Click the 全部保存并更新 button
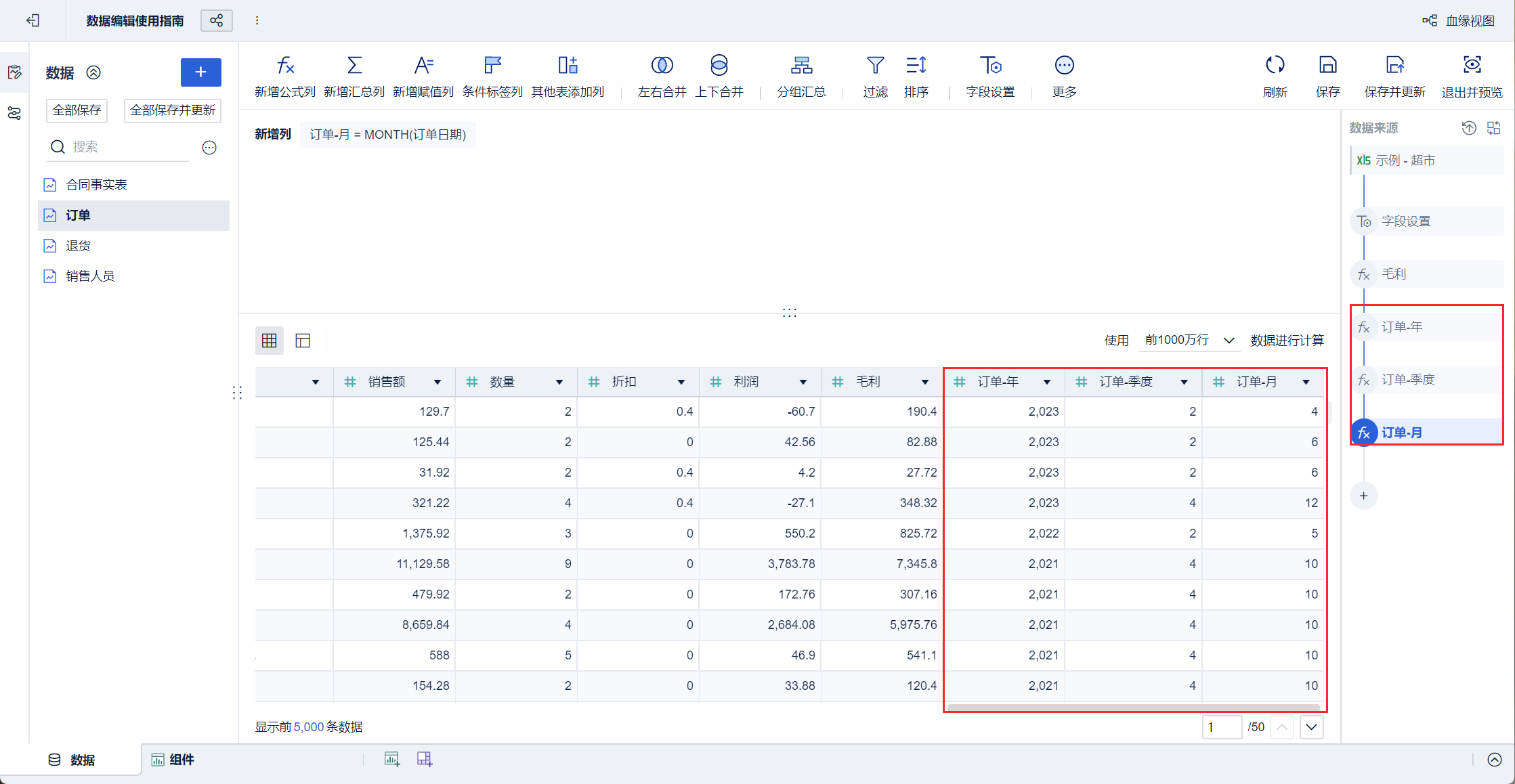The height and width of the screenshot is (784, 1515). tap(173, 110)
